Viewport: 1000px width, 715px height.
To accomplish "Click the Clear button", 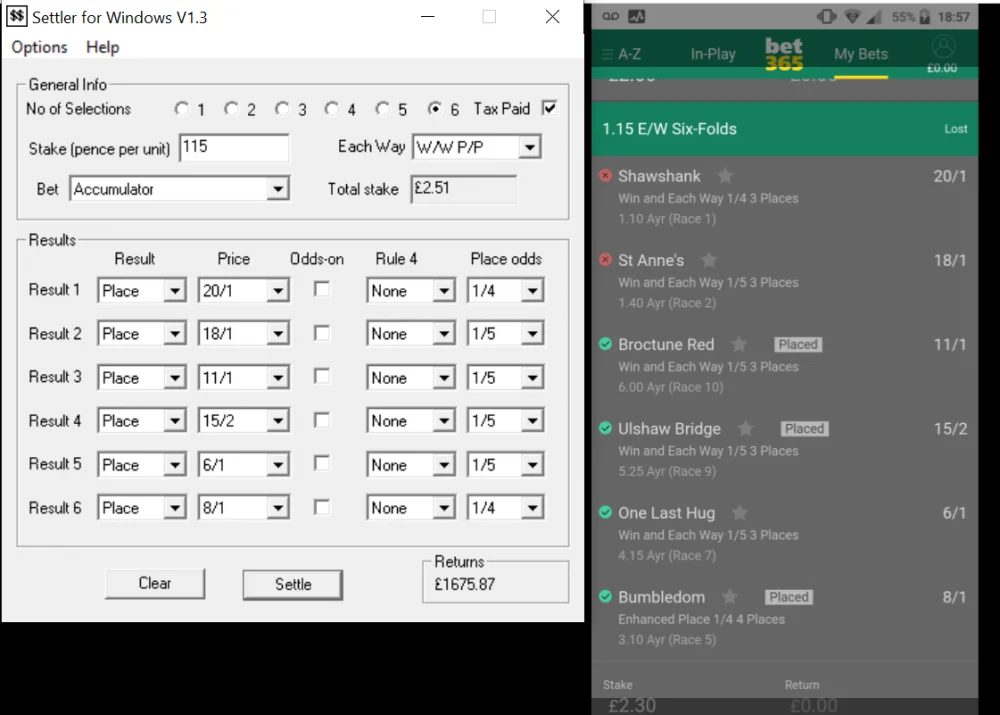I will [155, 584].
